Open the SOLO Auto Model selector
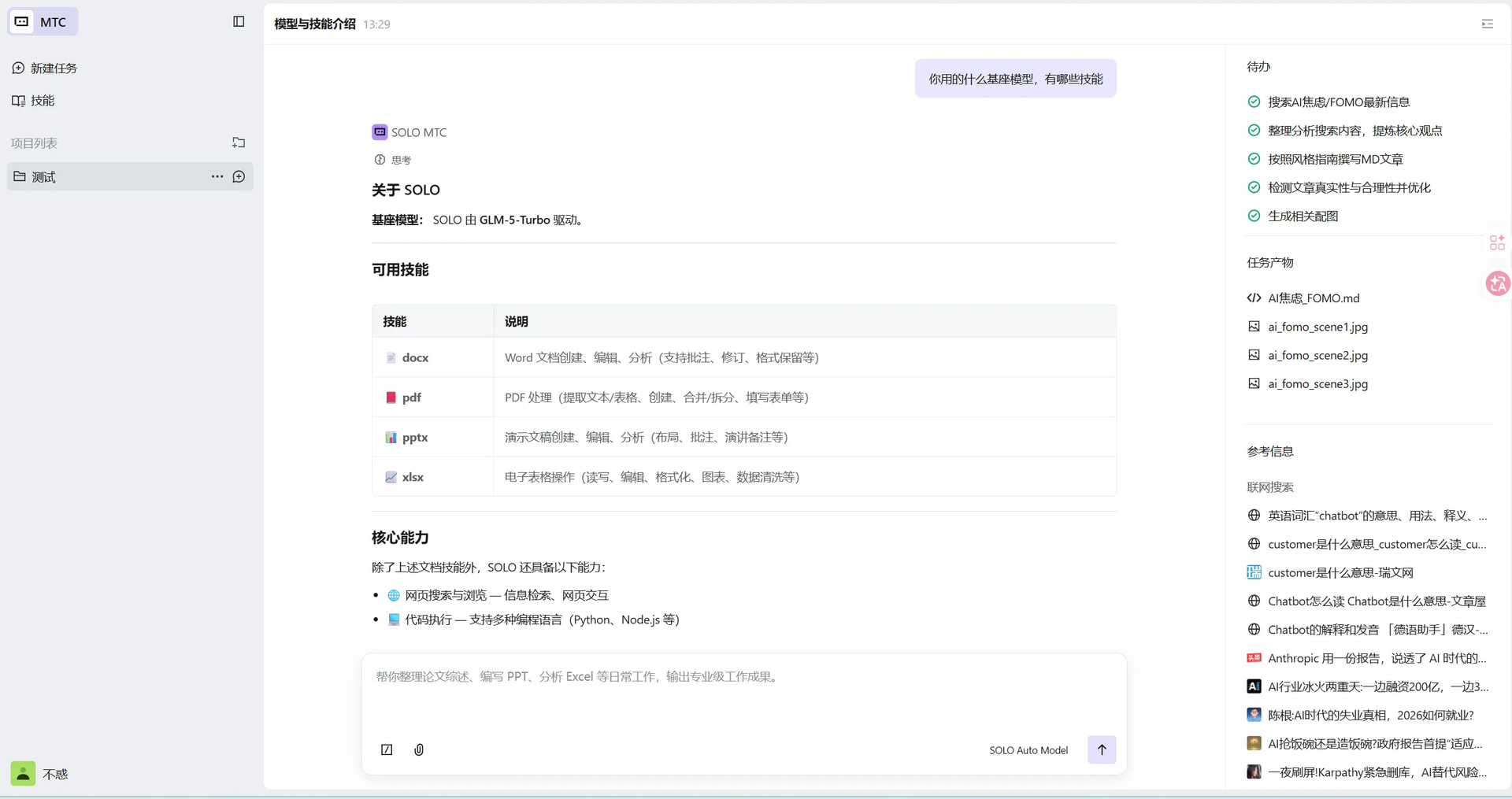1512x799 pixels. click(x=1028, y=750)
